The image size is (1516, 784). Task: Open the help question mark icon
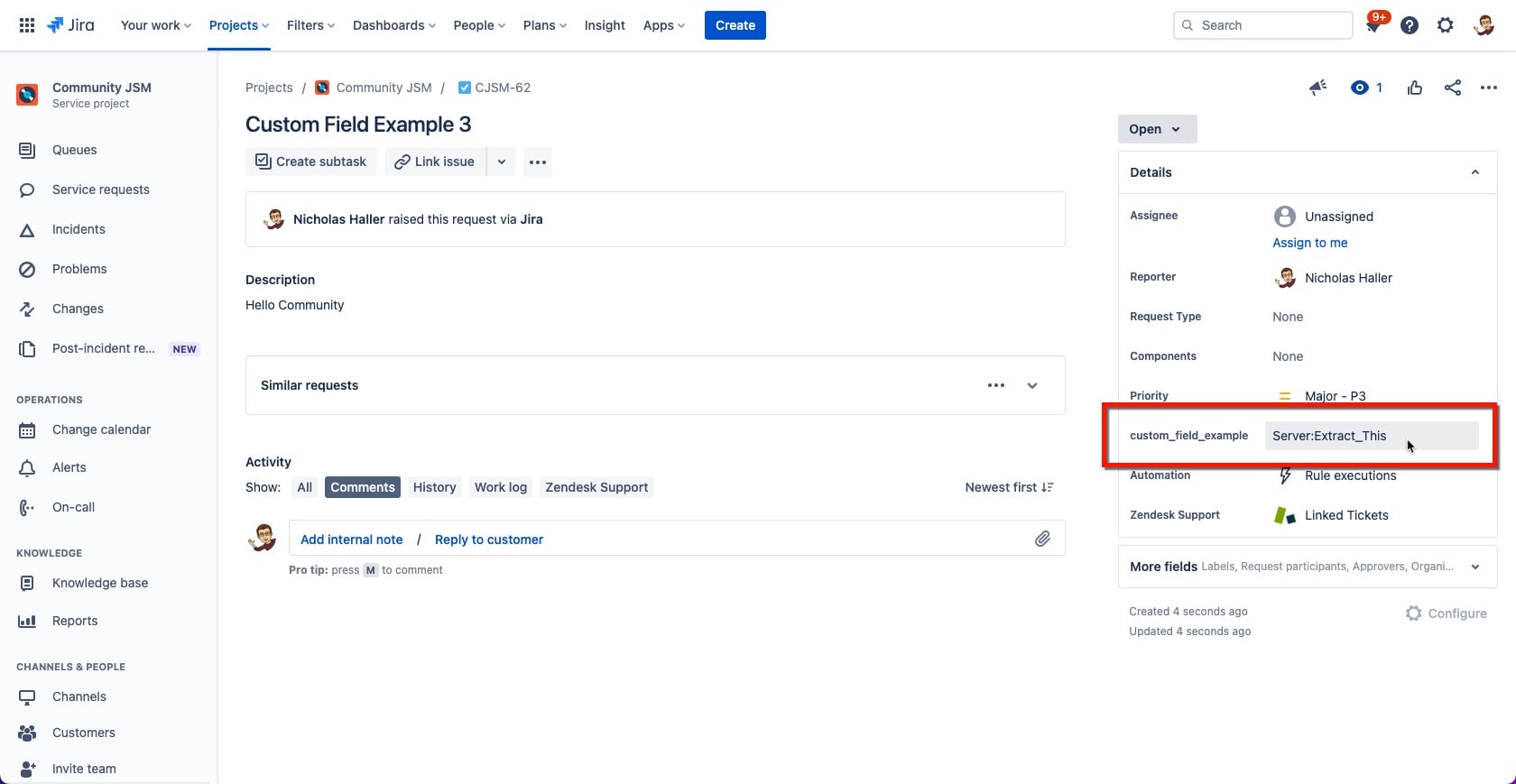point(1410,25)
